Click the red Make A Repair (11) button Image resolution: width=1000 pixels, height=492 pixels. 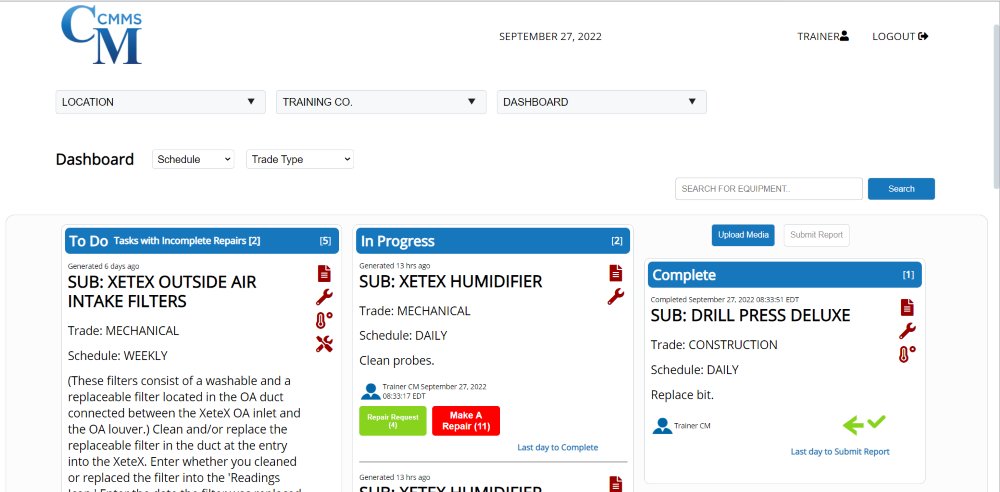(466, 421)
